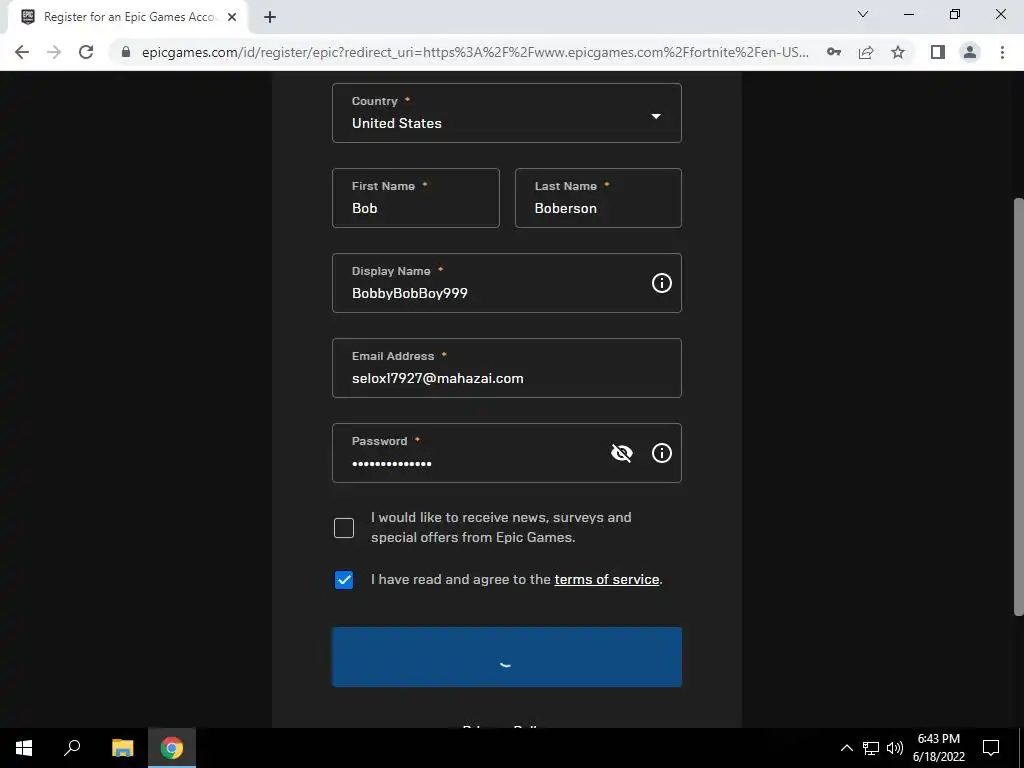This screenshot has height=768, width=1024.
Task: Close the Epic Games register tab
Action: 232,18
